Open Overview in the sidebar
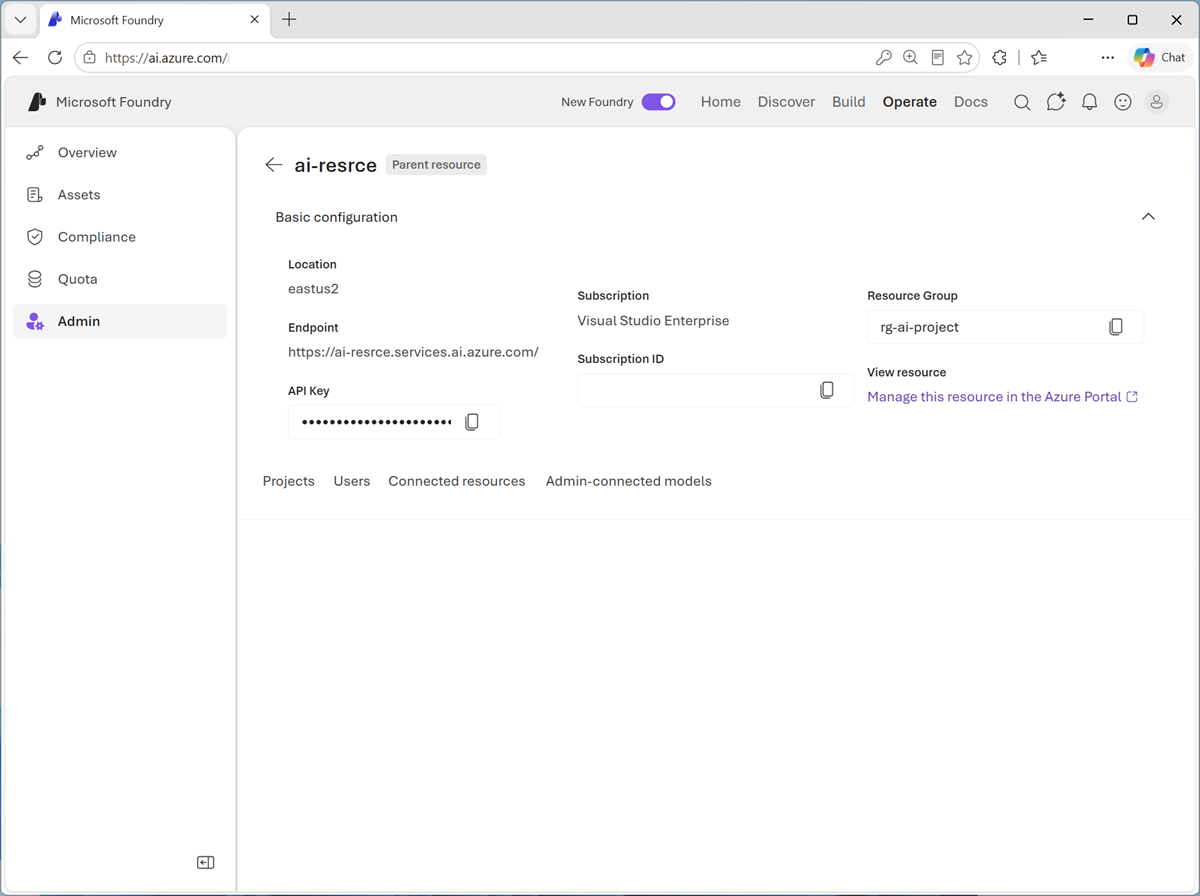 tap(120, 153)
